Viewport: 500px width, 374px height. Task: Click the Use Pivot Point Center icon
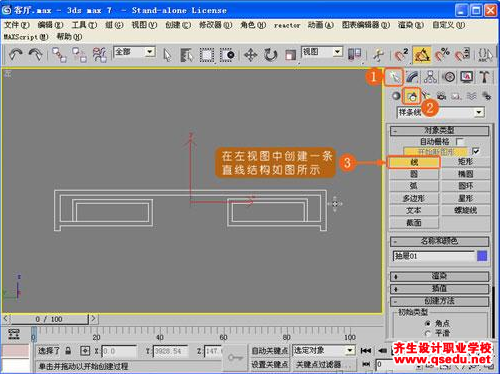355,54
